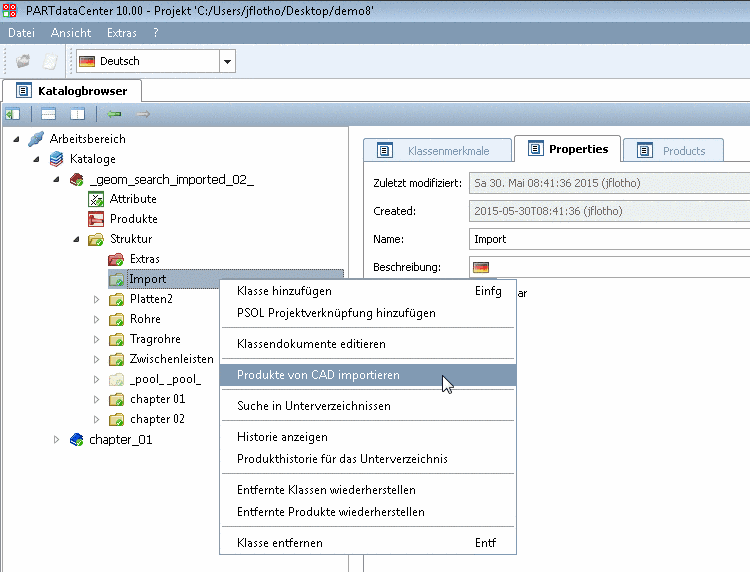
Task: Click the hide tree panel icon
Action: tap(12, 114)
